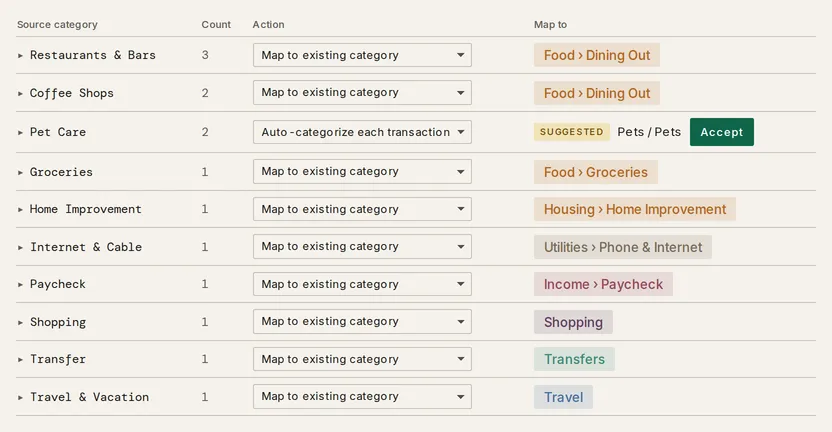The height and width of the screenshot is (432, 832).
Task: Open the action dropdown for Shopping
Action: point(362,322)
